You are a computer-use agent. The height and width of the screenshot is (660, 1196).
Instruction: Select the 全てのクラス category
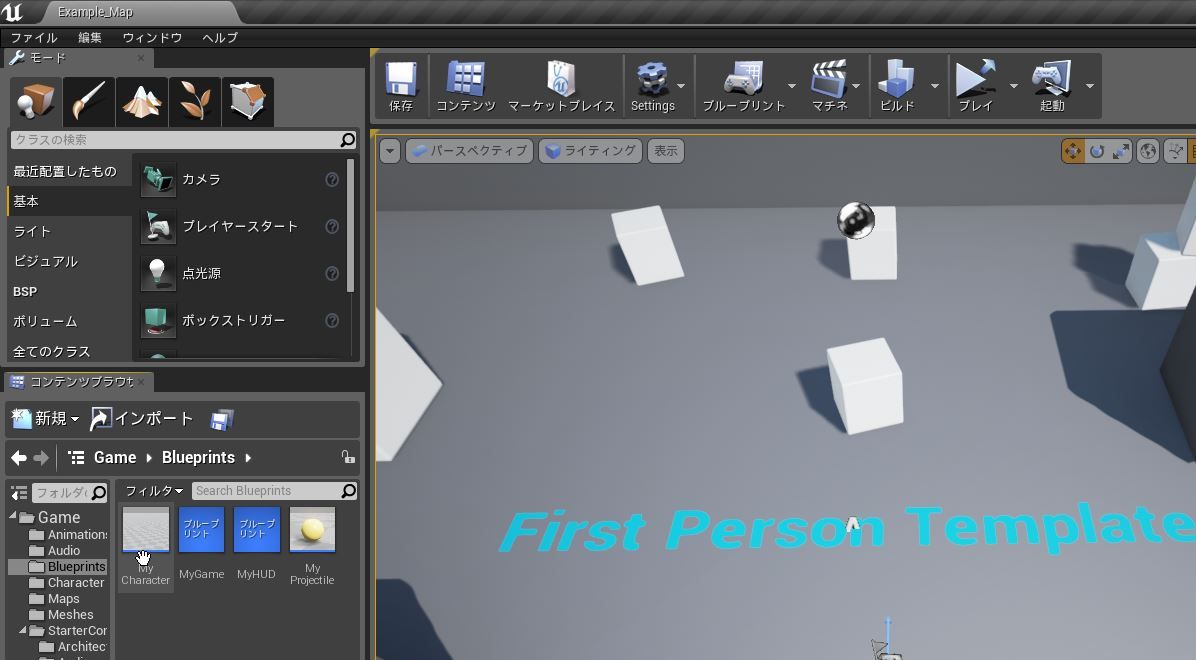click(69, 352)
